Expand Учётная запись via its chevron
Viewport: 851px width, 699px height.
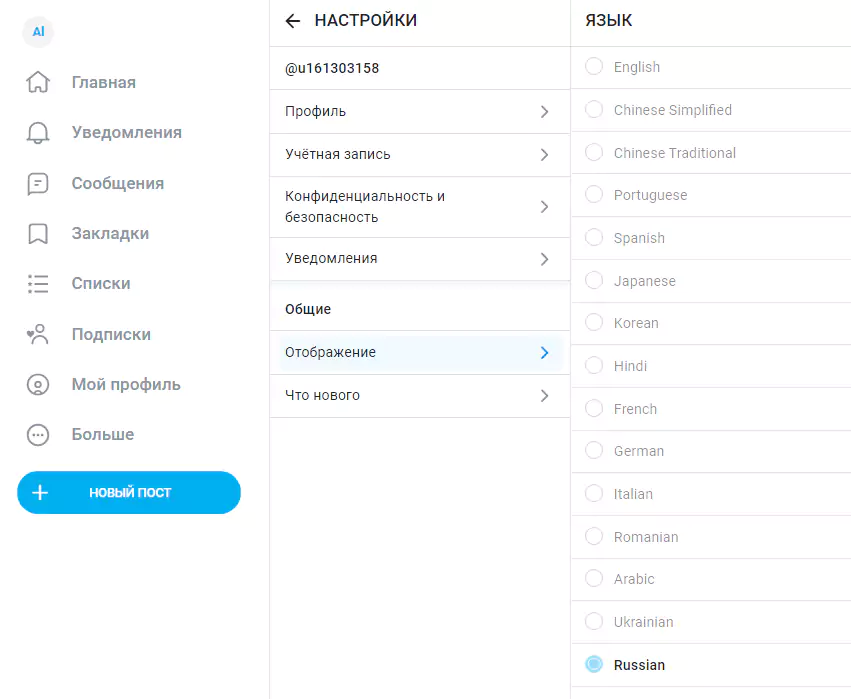coord(544,155)
